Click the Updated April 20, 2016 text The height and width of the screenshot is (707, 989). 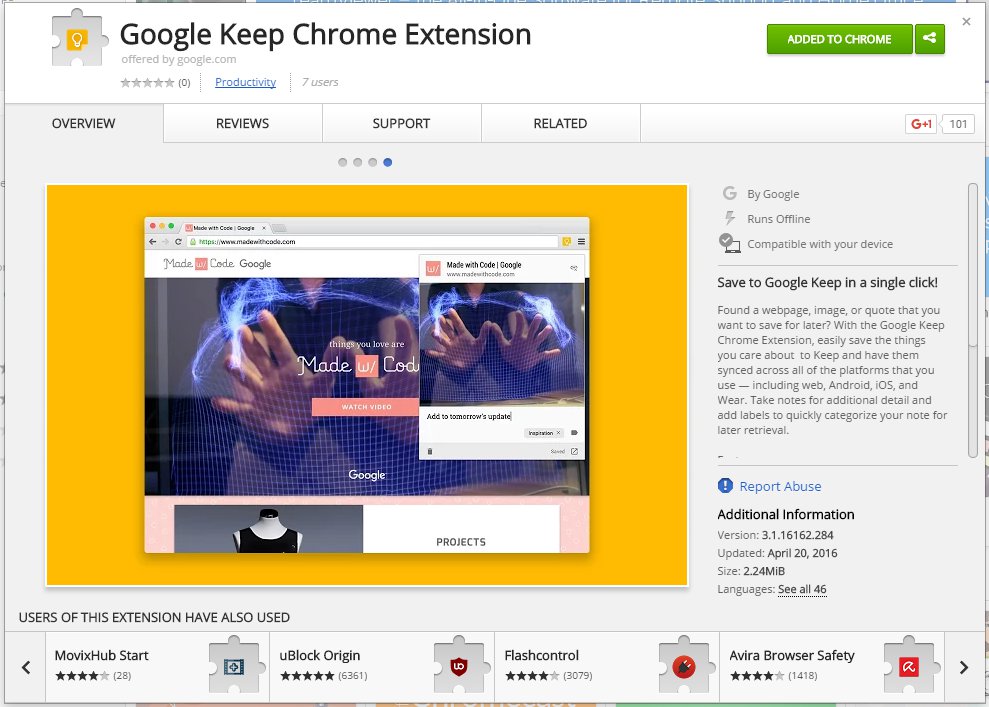[777, 553]
